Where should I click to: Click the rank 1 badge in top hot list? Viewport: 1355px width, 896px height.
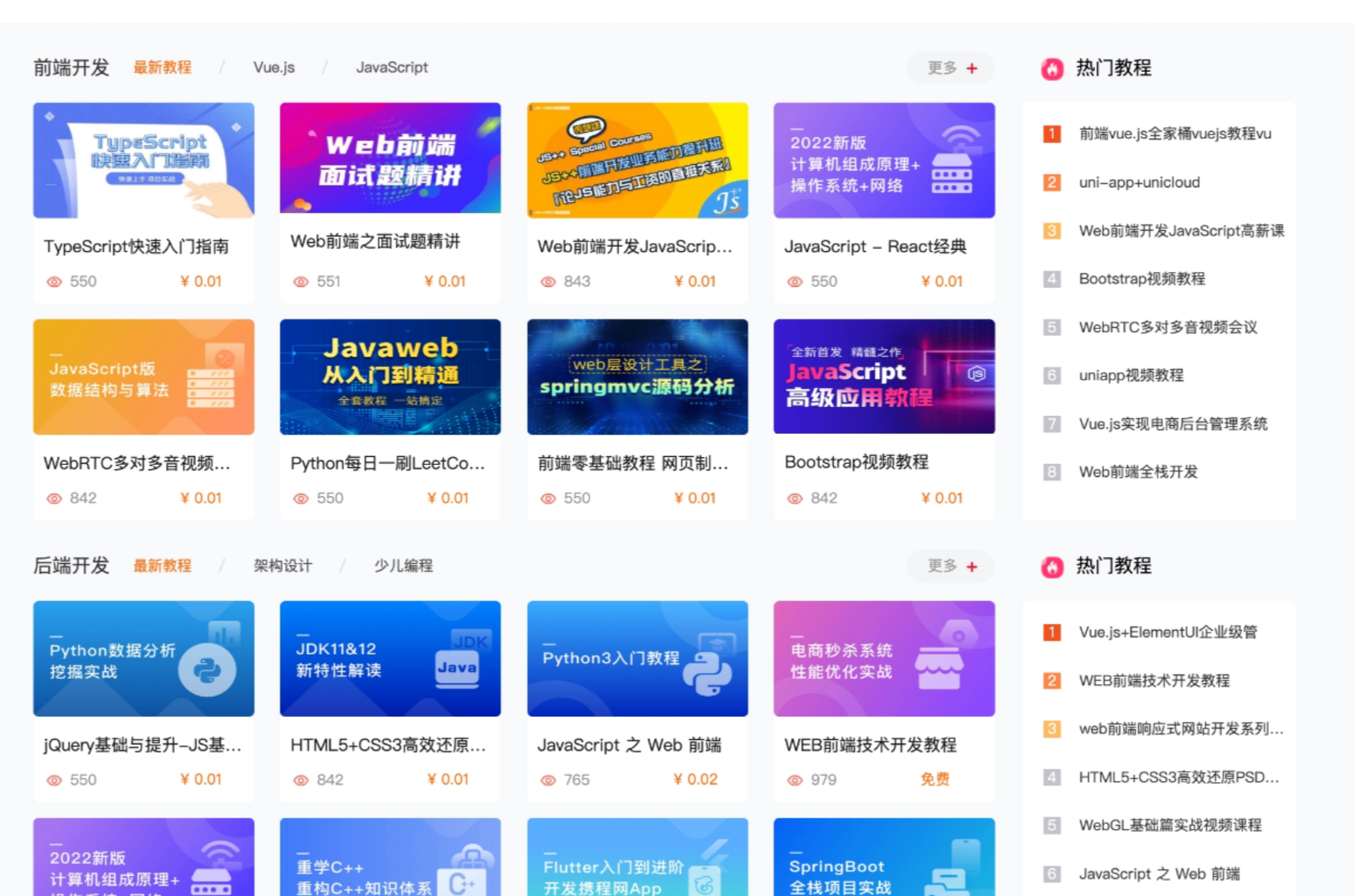click(x=1052, y=134)
